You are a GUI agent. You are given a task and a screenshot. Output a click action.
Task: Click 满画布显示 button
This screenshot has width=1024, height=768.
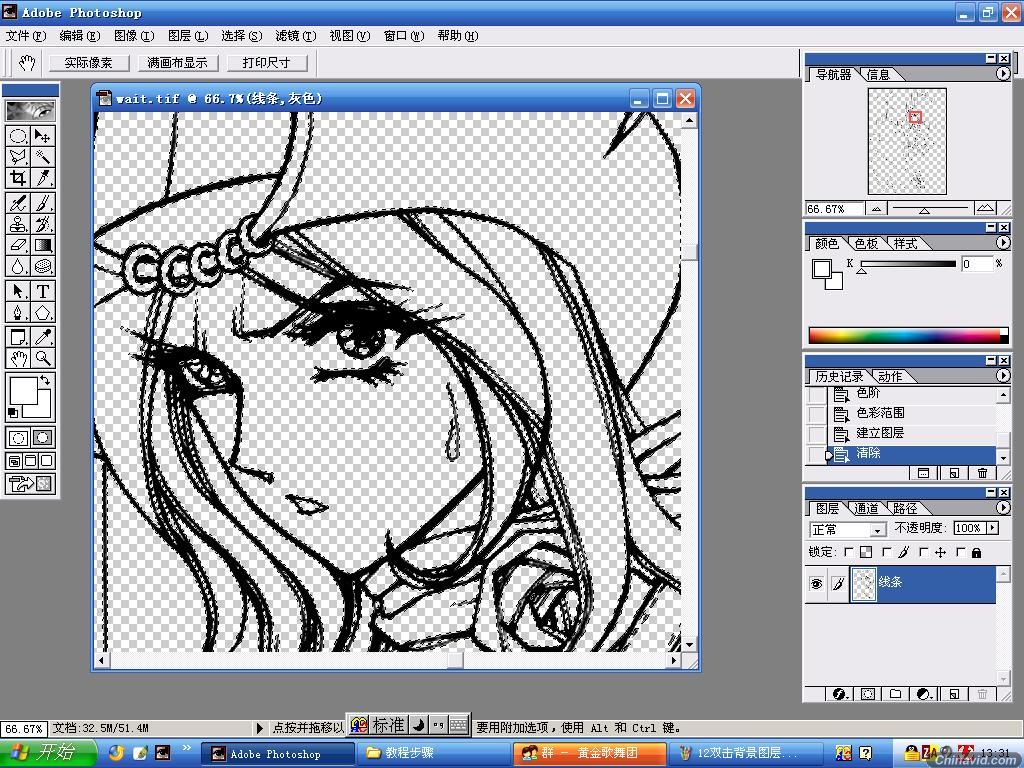pyautogui.click(x=177, y=63)
